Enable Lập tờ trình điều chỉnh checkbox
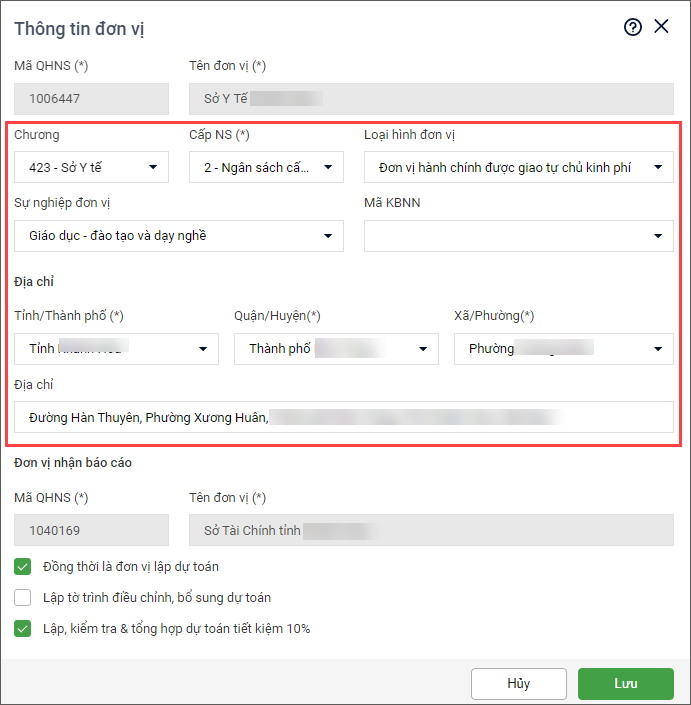This screenshot has width=691, height=705. (x=23, y=598)
